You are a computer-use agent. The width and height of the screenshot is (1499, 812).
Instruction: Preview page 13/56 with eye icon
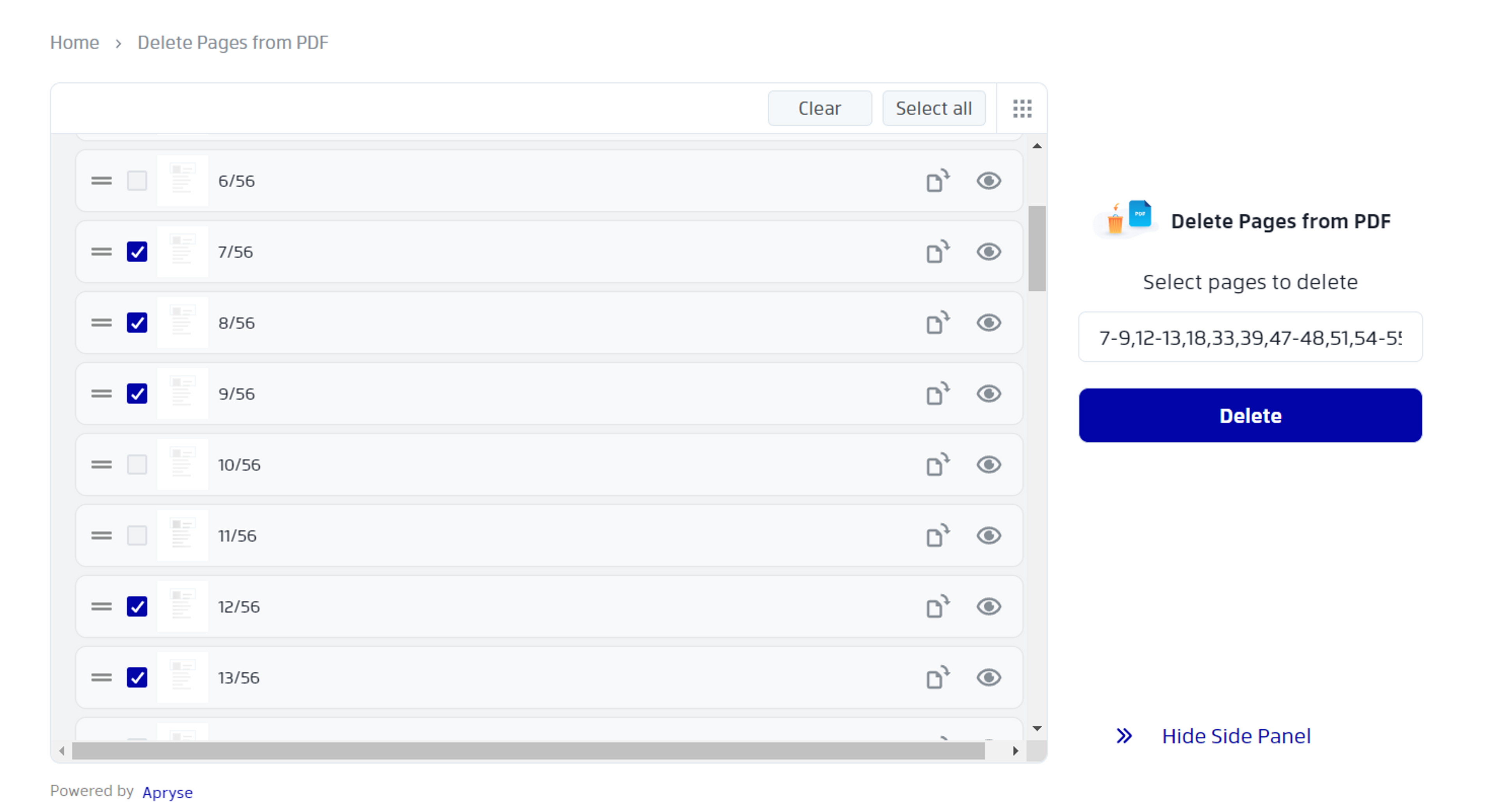[x=988, y=678]
